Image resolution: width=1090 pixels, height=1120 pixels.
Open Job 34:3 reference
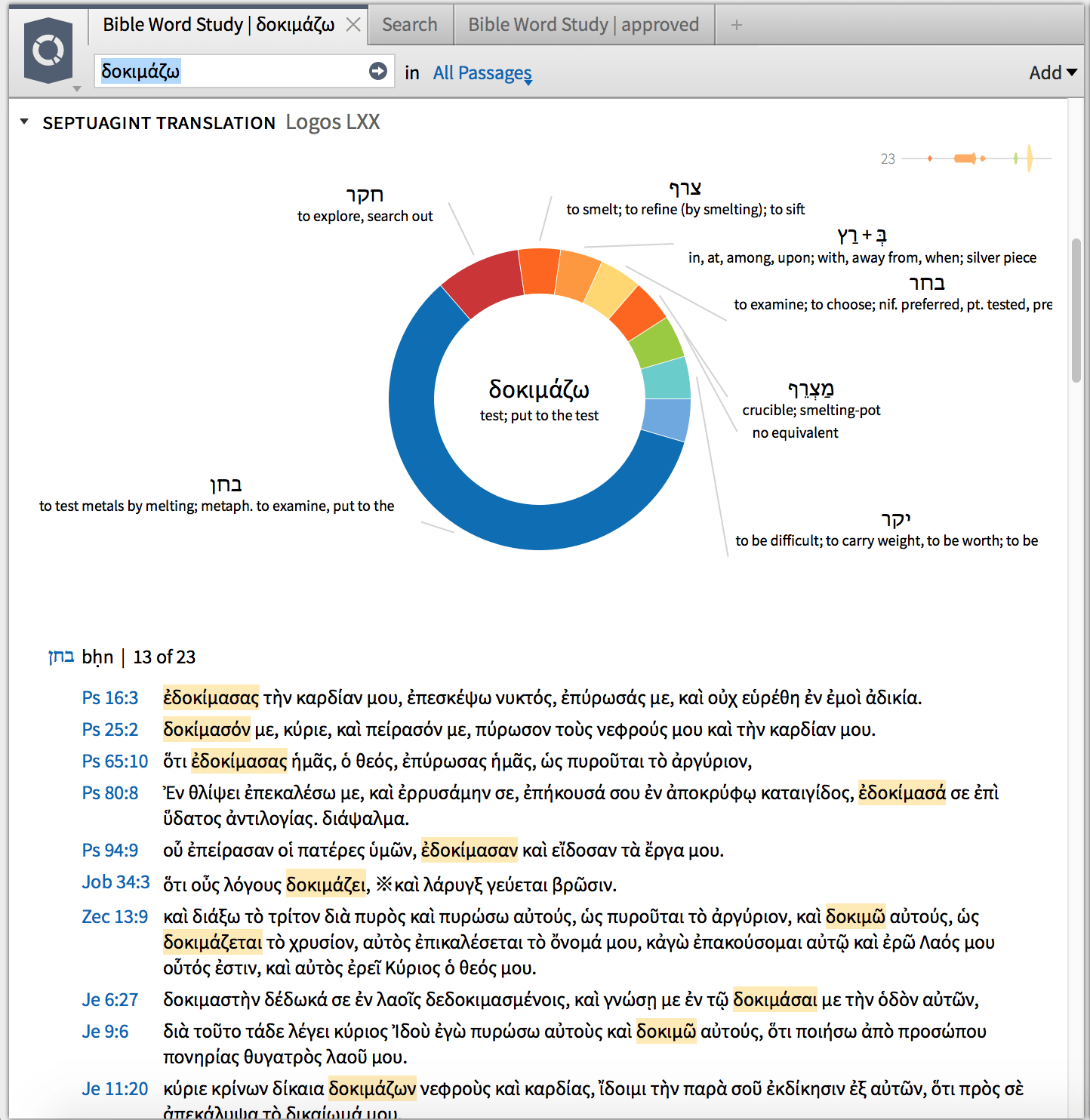(x=115, y=882)
